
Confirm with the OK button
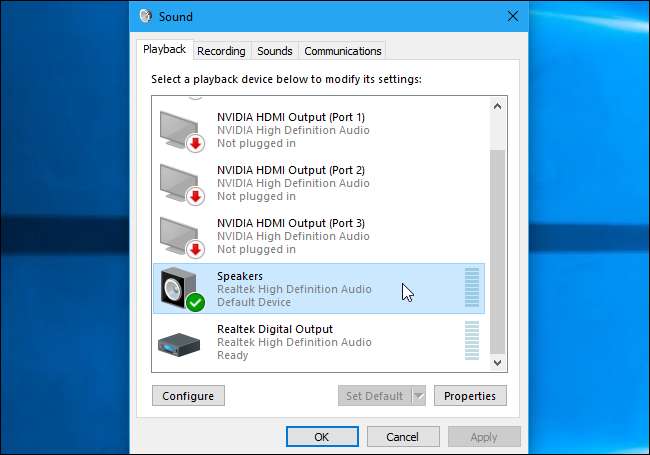tap(321, 437)
